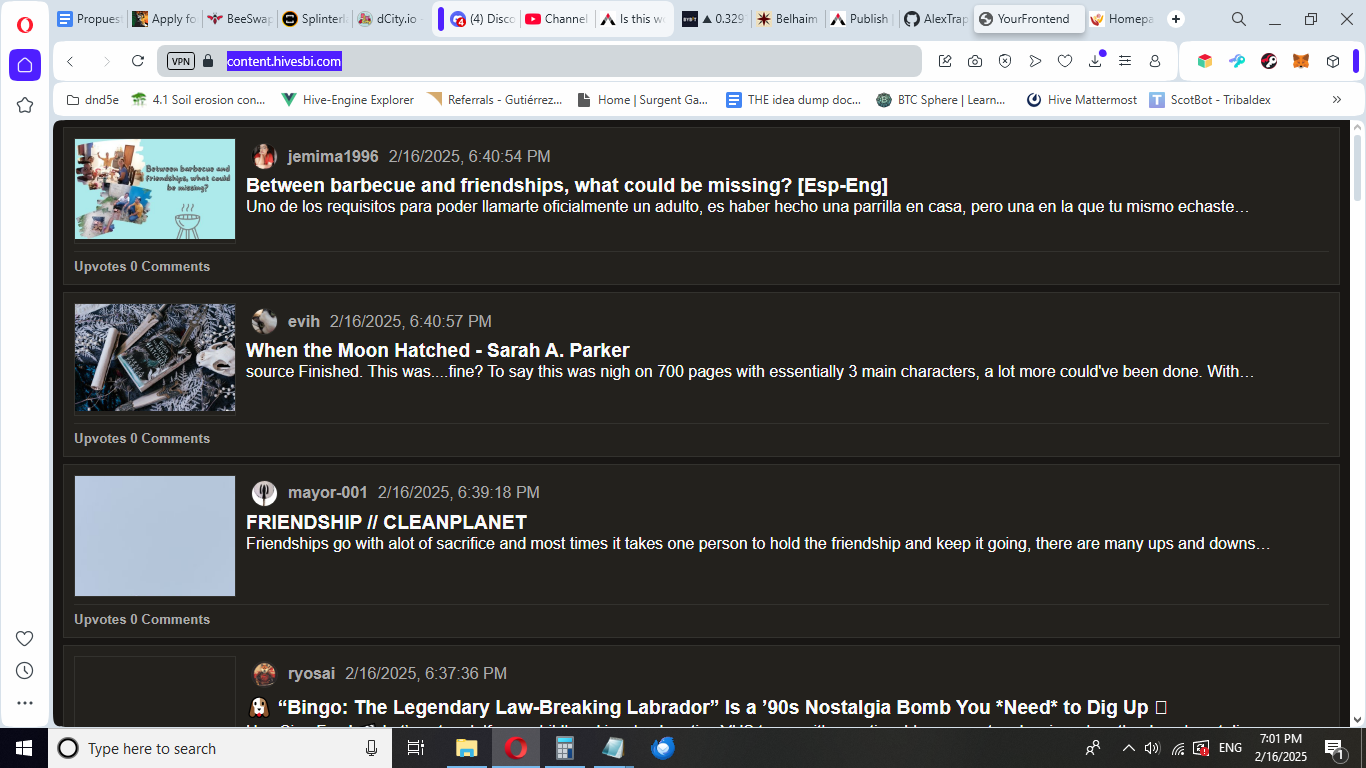Viewport: 1366px width, 768px height.
Task: Open jemima1996 barbecue post thumbnail
Action: (155, 189)
